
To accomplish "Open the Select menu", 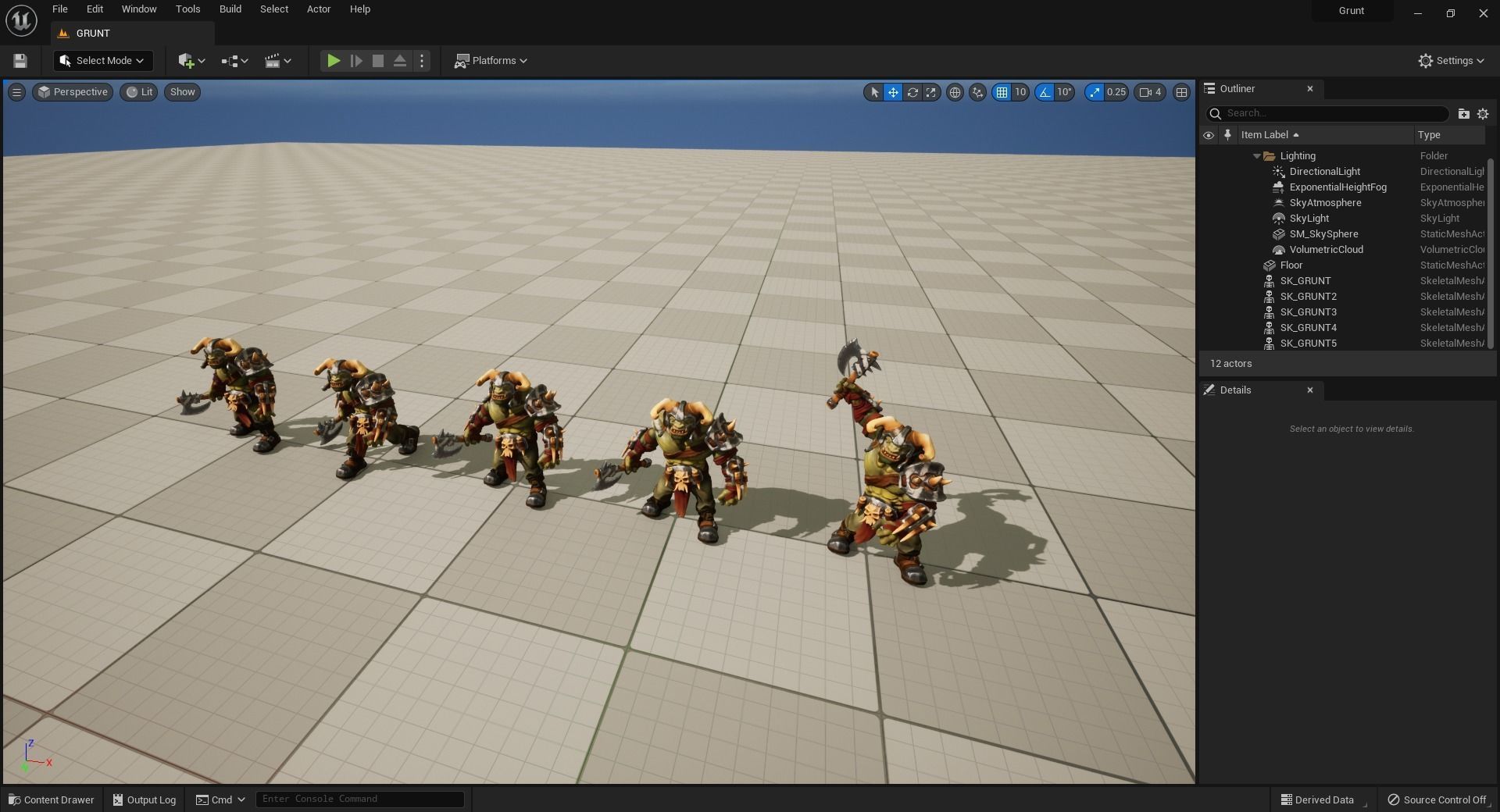I will (273, 9).
